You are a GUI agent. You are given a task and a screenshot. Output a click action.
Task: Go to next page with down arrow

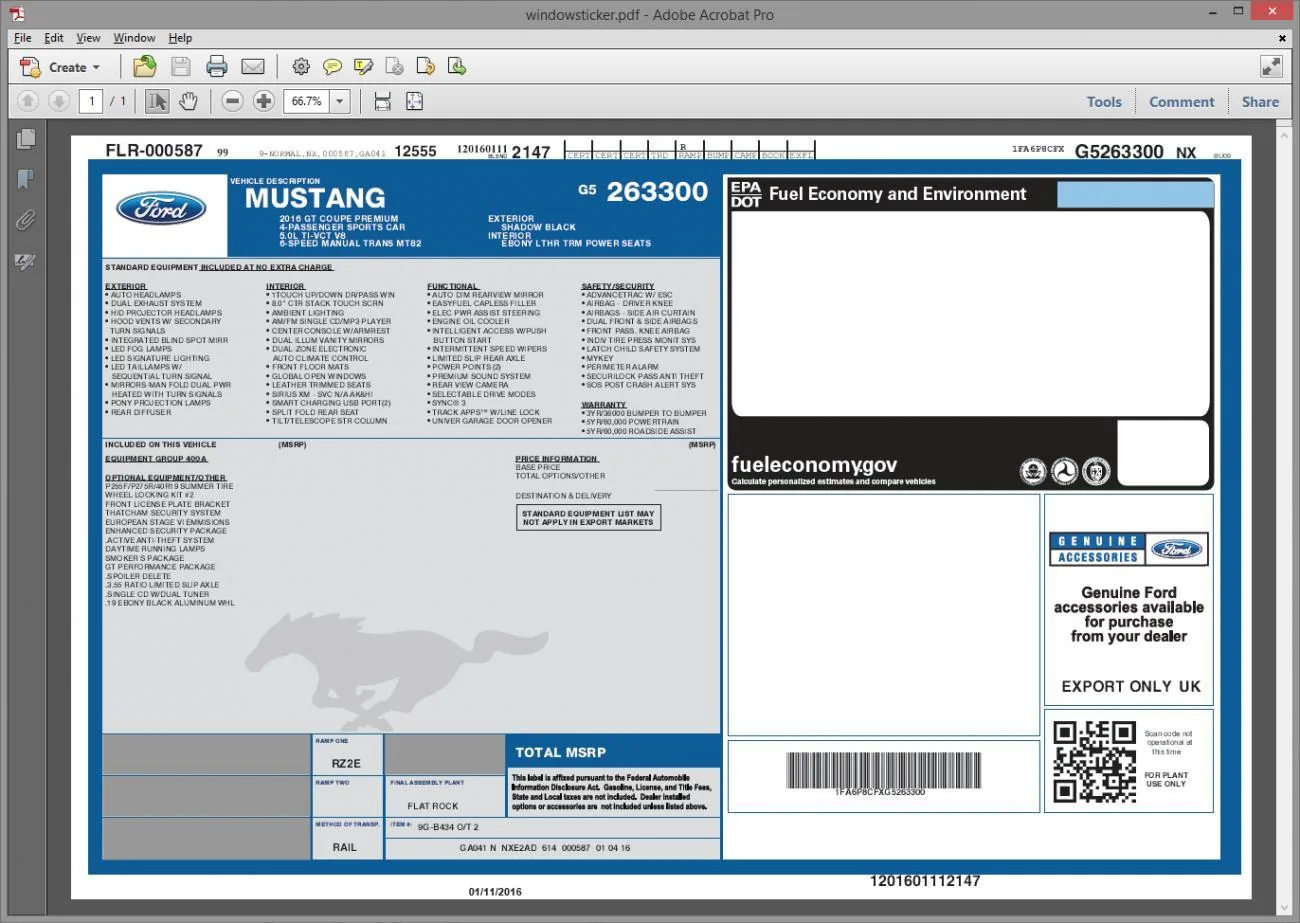[x=59, y=101]
